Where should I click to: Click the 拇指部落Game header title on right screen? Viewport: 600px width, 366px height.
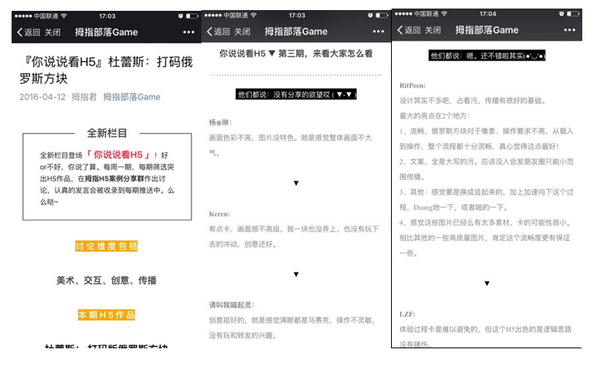pyautogui.click(x=487, y=30)
